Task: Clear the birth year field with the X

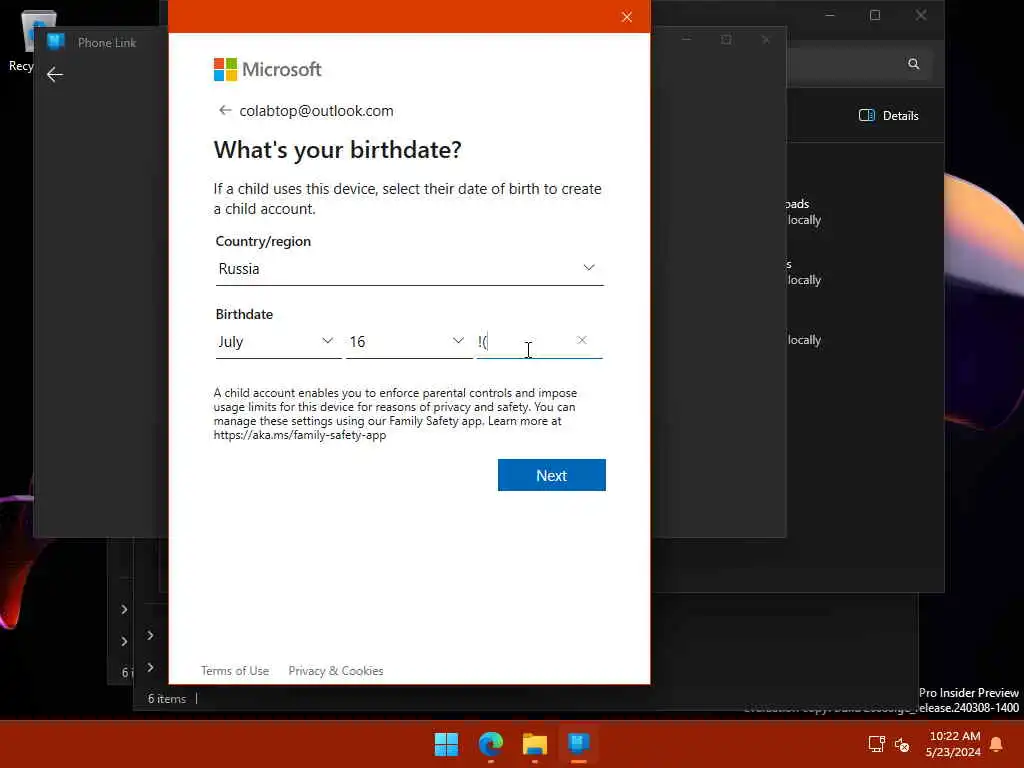Action: 582,340
